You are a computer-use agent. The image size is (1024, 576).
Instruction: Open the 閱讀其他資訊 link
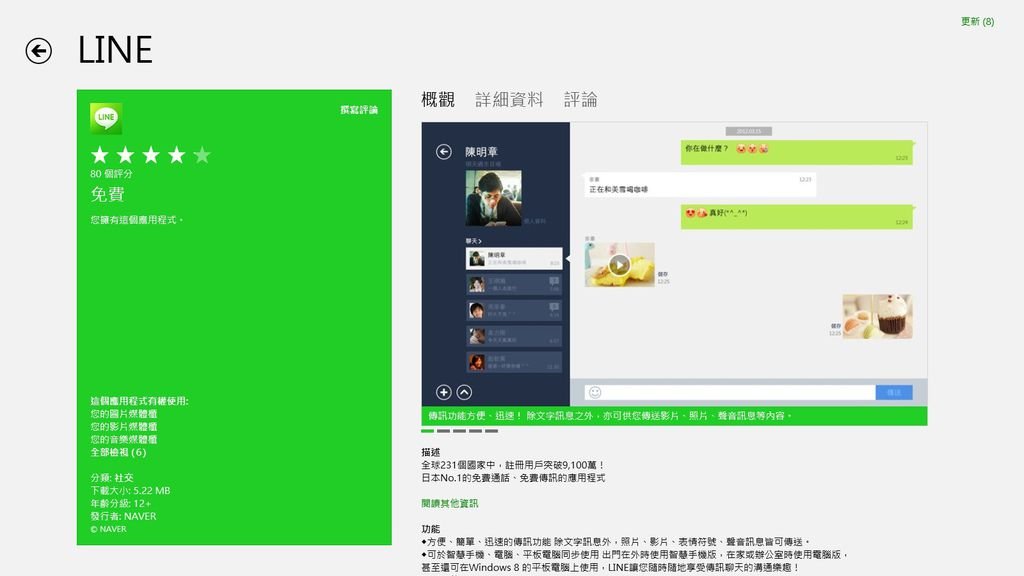tap(449, 504)
